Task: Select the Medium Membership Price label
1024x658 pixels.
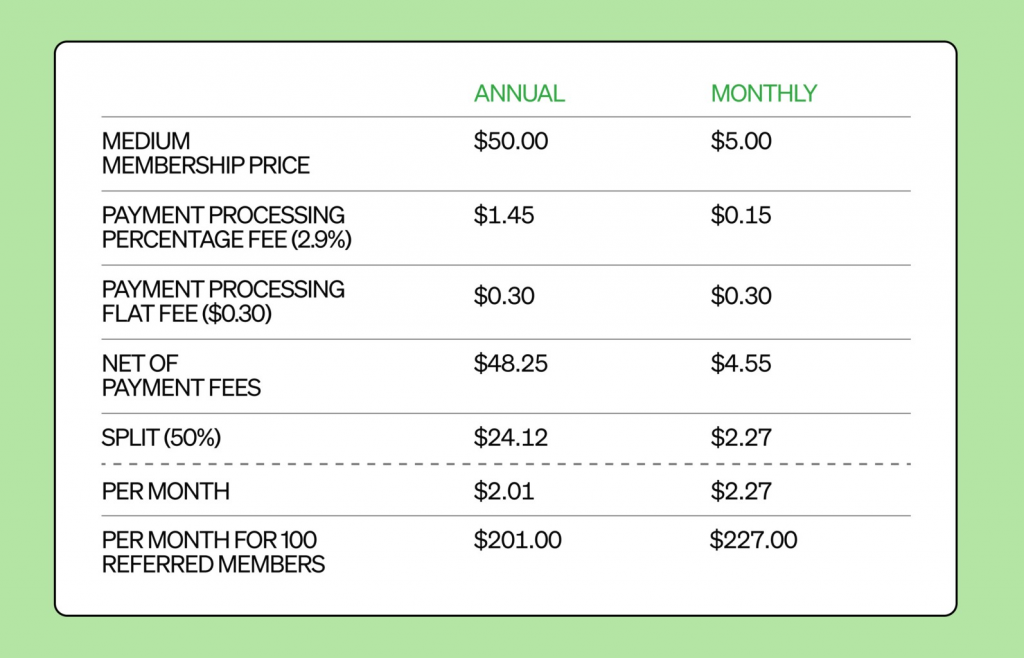Action: [206, 153]
